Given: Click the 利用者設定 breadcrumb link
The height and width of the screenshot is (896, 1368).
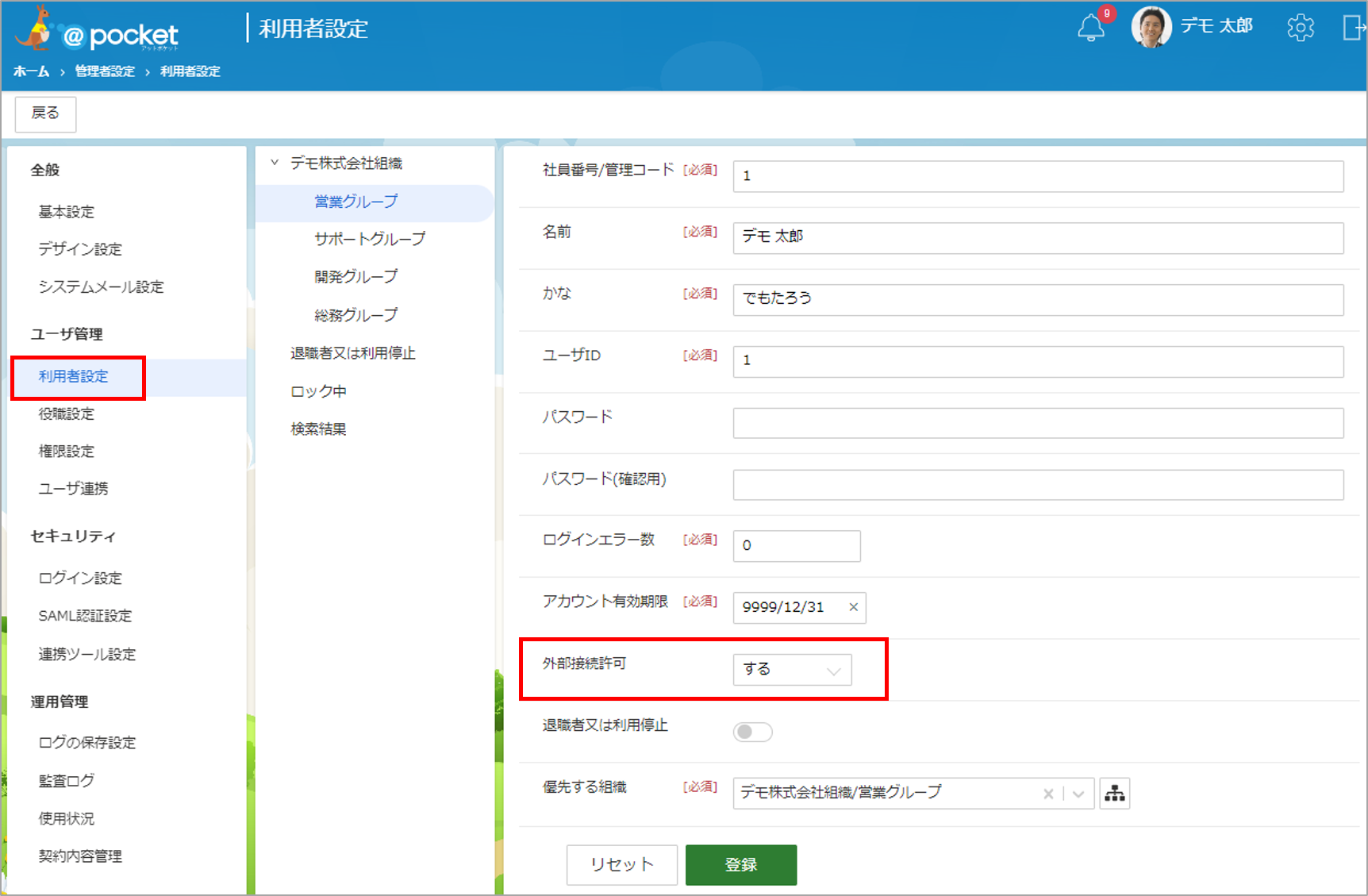Looking at the screenshot, I should [x=190, y=71].
